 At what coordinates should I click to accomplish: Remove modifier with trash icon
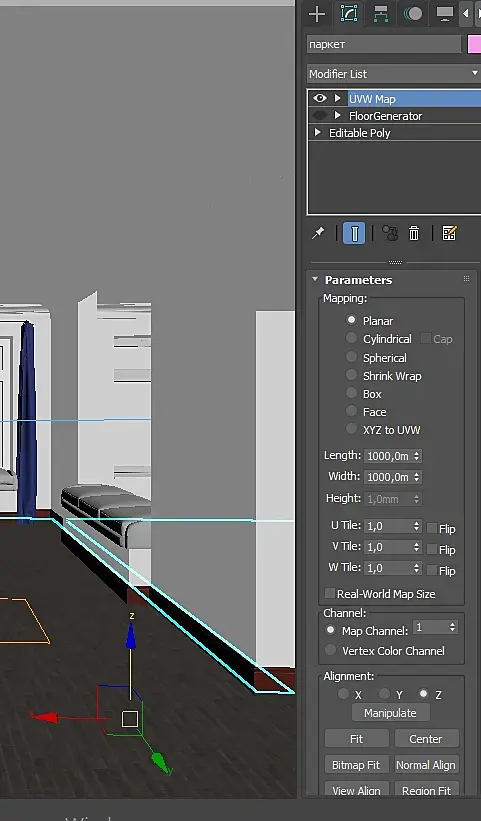[414, 233]
